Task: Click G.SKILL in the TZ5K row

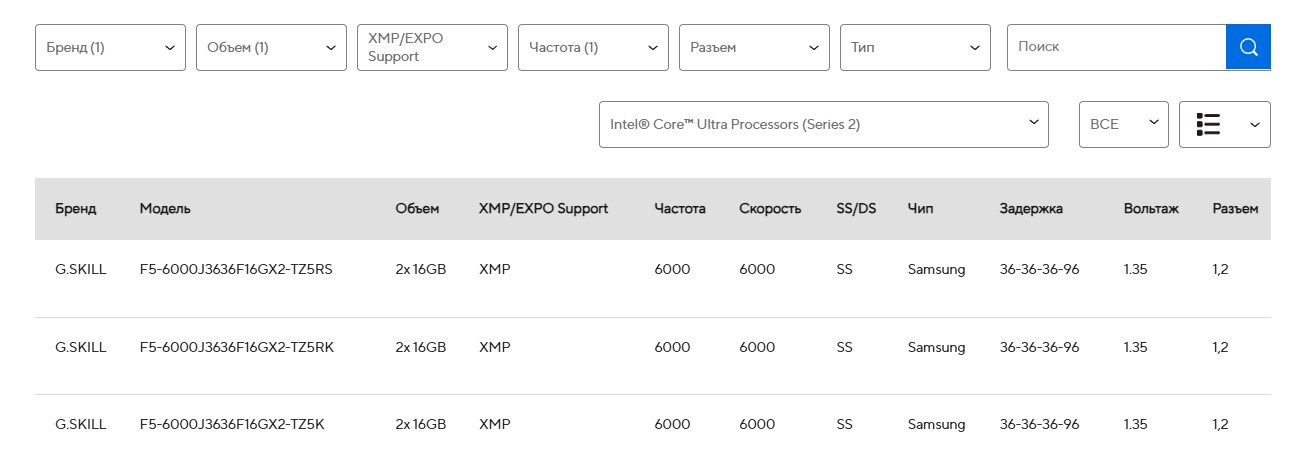Action: pos(81,424)
